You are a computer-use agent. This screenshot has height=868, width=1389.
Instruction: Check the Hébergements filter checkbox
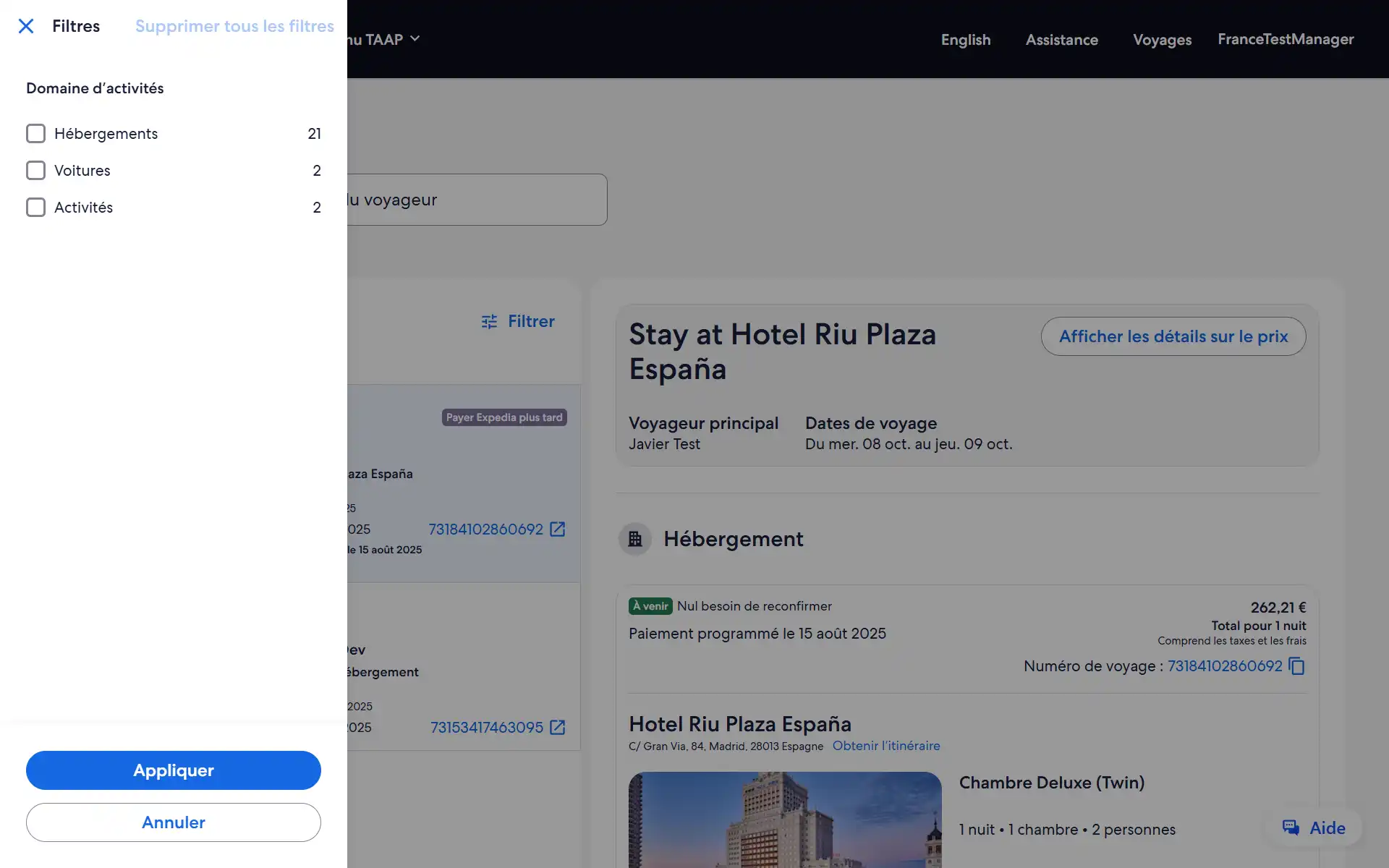coord(35,134)
